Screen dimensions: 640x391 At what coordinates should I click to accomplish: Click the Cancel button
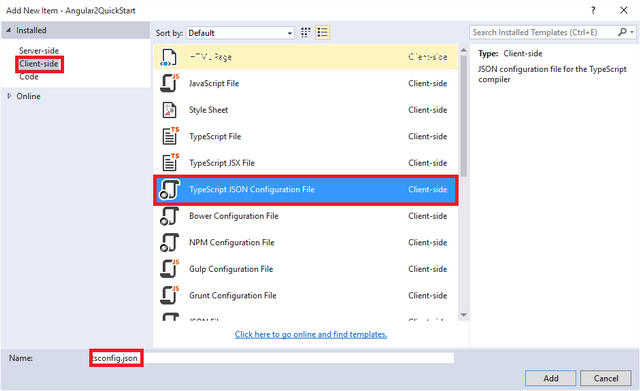click(x=606, y=378)
